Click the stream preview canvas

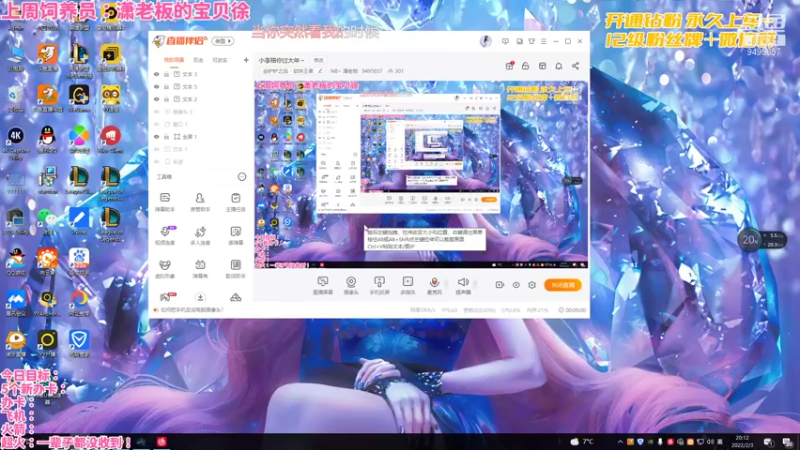coord(421,174)
